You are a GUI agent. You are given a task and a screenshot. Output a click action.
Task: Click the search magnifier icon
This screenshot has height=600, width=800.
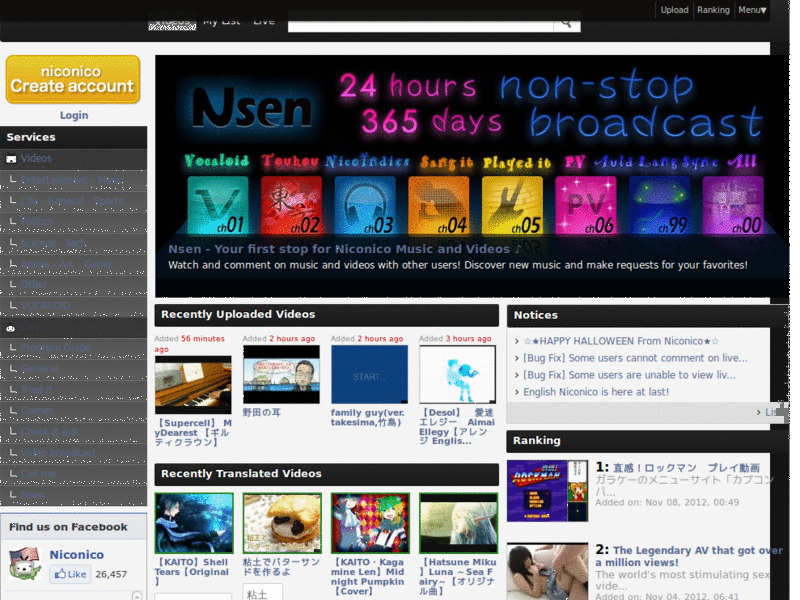(x=566, y=23)
